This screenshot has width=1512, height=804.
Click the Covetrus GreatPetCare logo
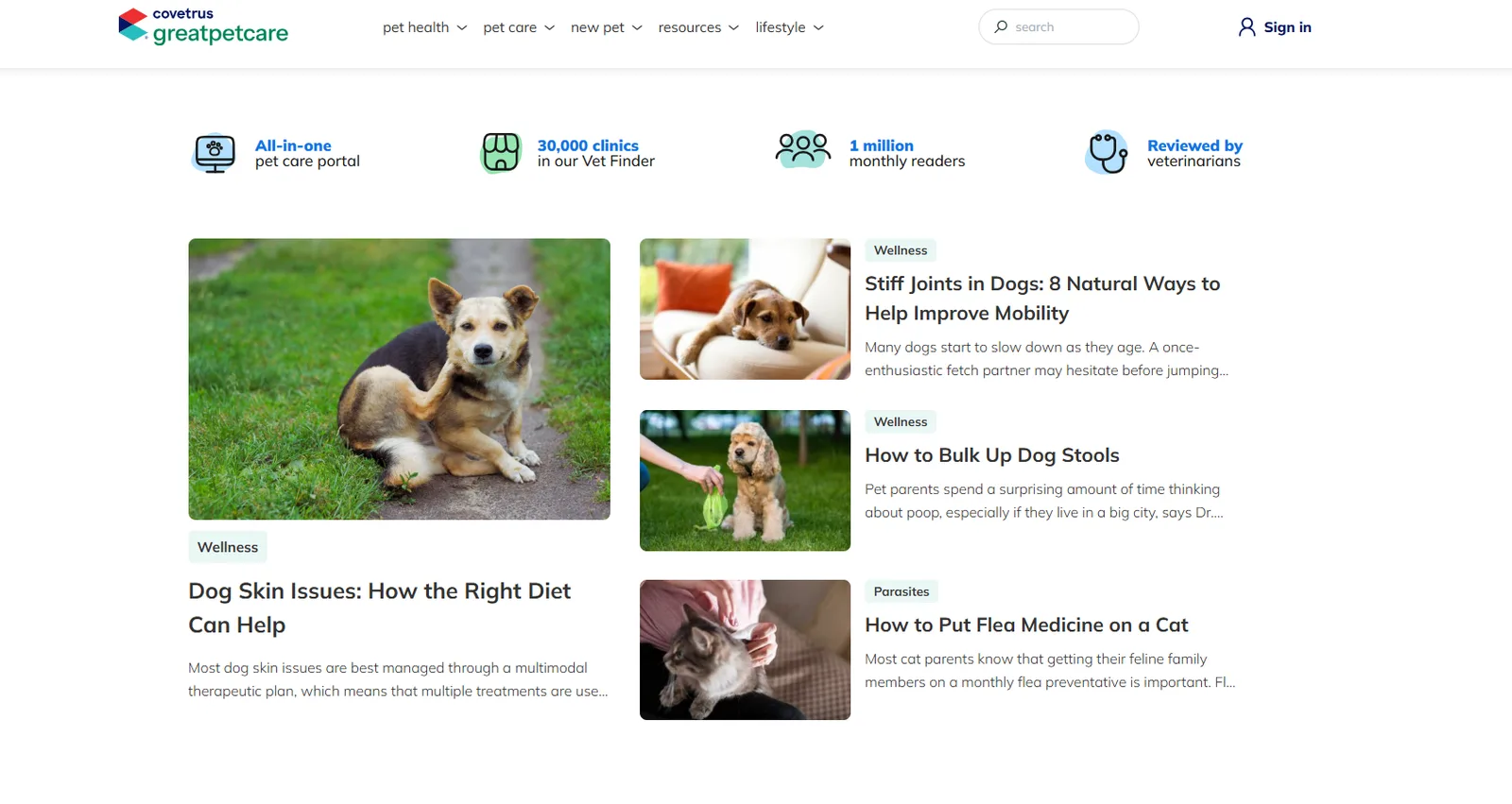(203, 26)
